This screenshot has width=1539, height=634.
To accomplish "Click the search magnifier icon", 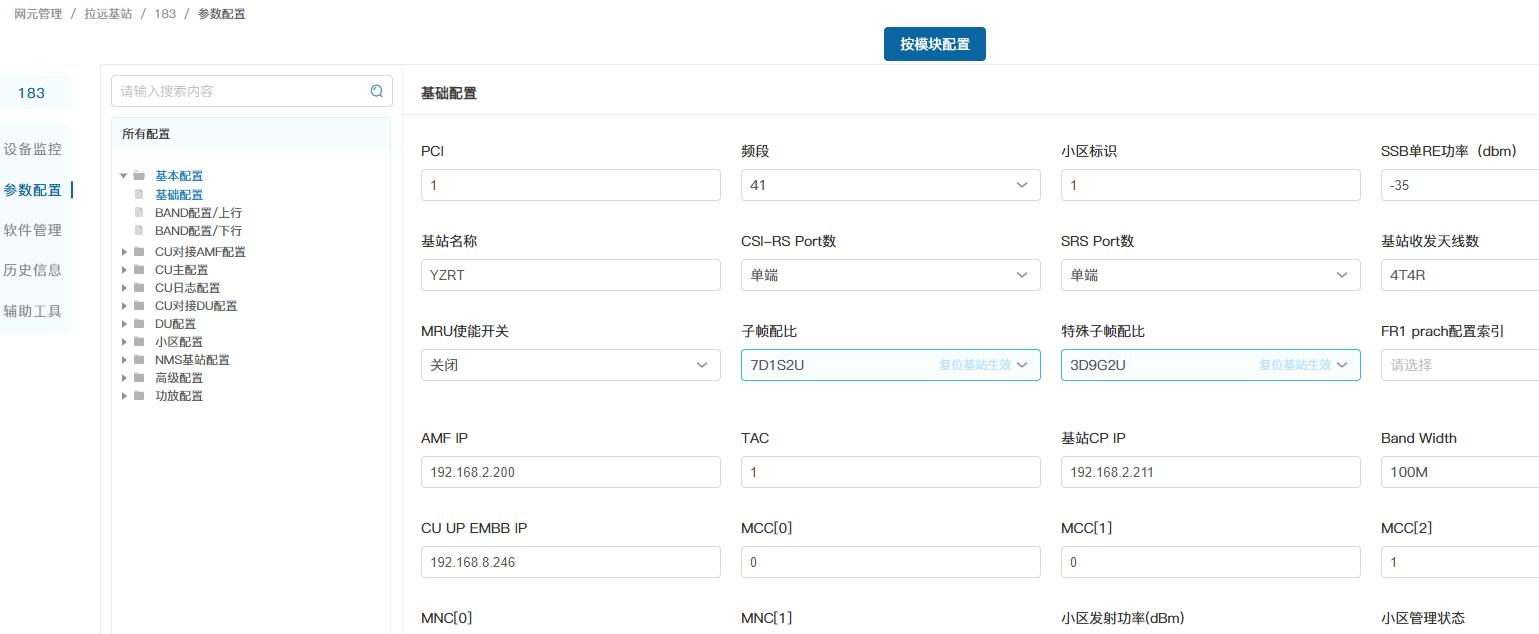I will (x=377, y=91).
